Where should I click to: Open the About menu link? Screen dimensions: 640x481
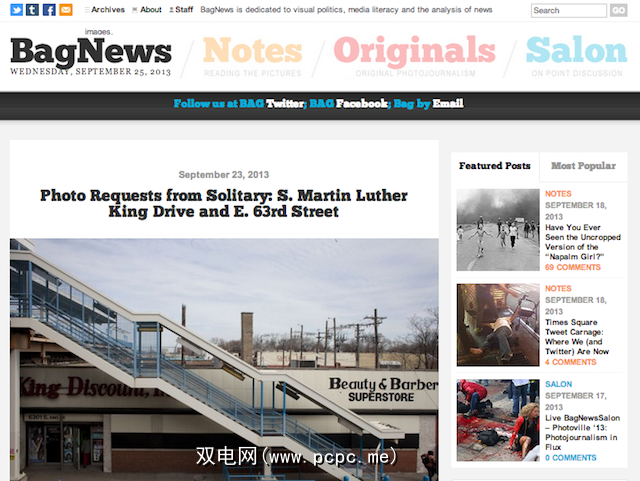[x=151, y=9]
